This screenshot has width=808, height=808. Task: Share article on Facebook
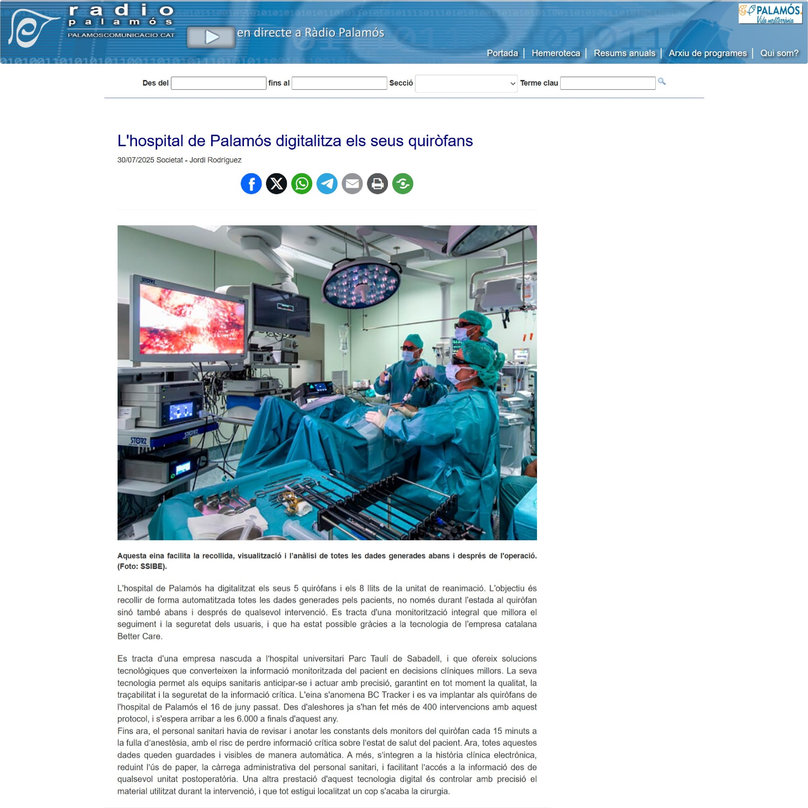tap(251, 183)
